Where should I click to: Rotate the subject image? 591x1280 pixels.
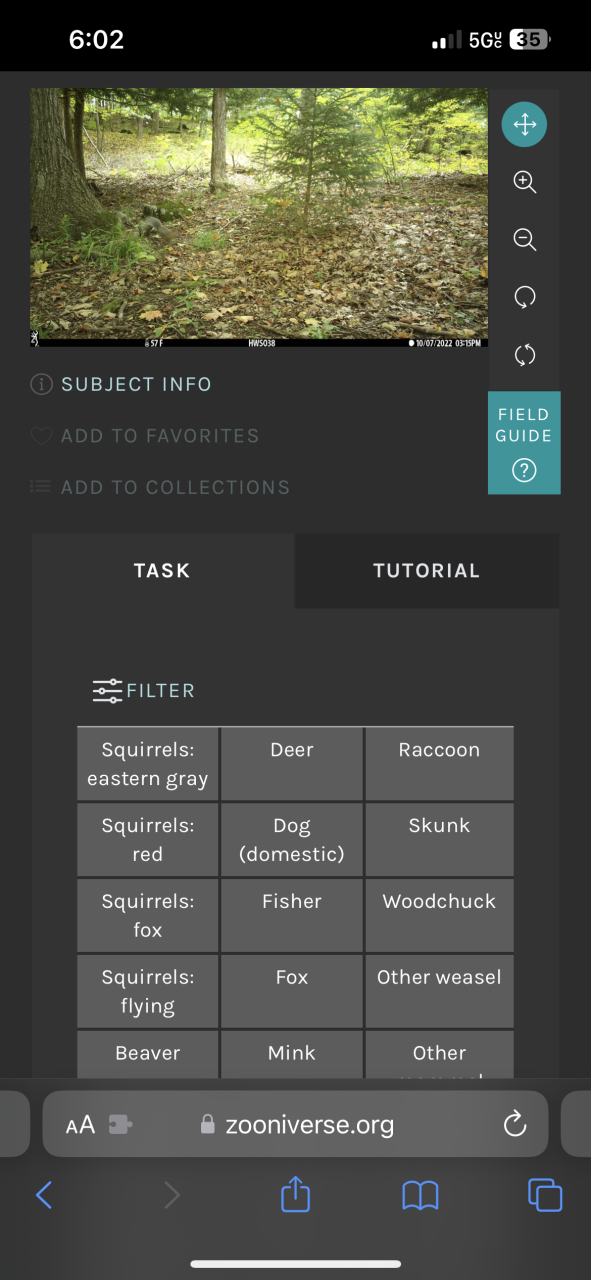525,297
